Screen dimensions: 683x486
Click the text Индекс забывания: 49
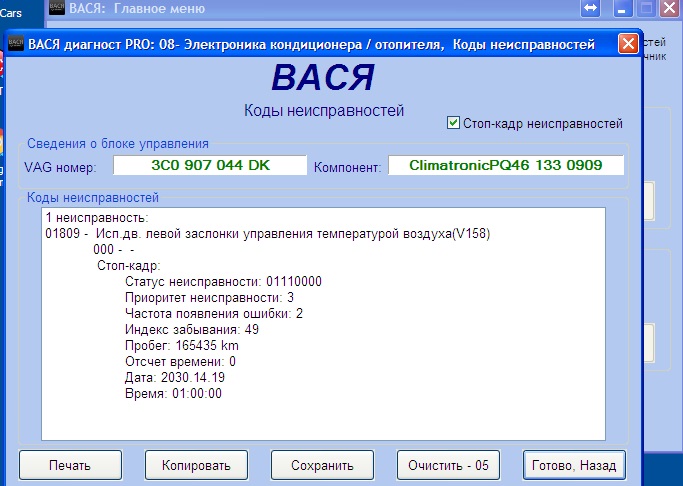[192, 329]
